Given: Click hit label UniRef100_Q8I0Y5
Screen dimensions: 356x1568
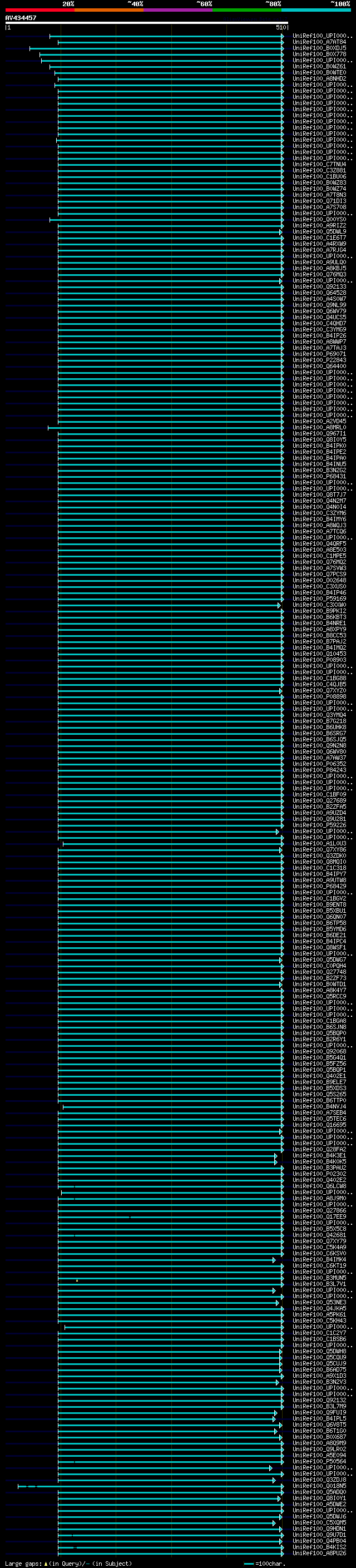Looking at the screenshot, I should [319, 439].
